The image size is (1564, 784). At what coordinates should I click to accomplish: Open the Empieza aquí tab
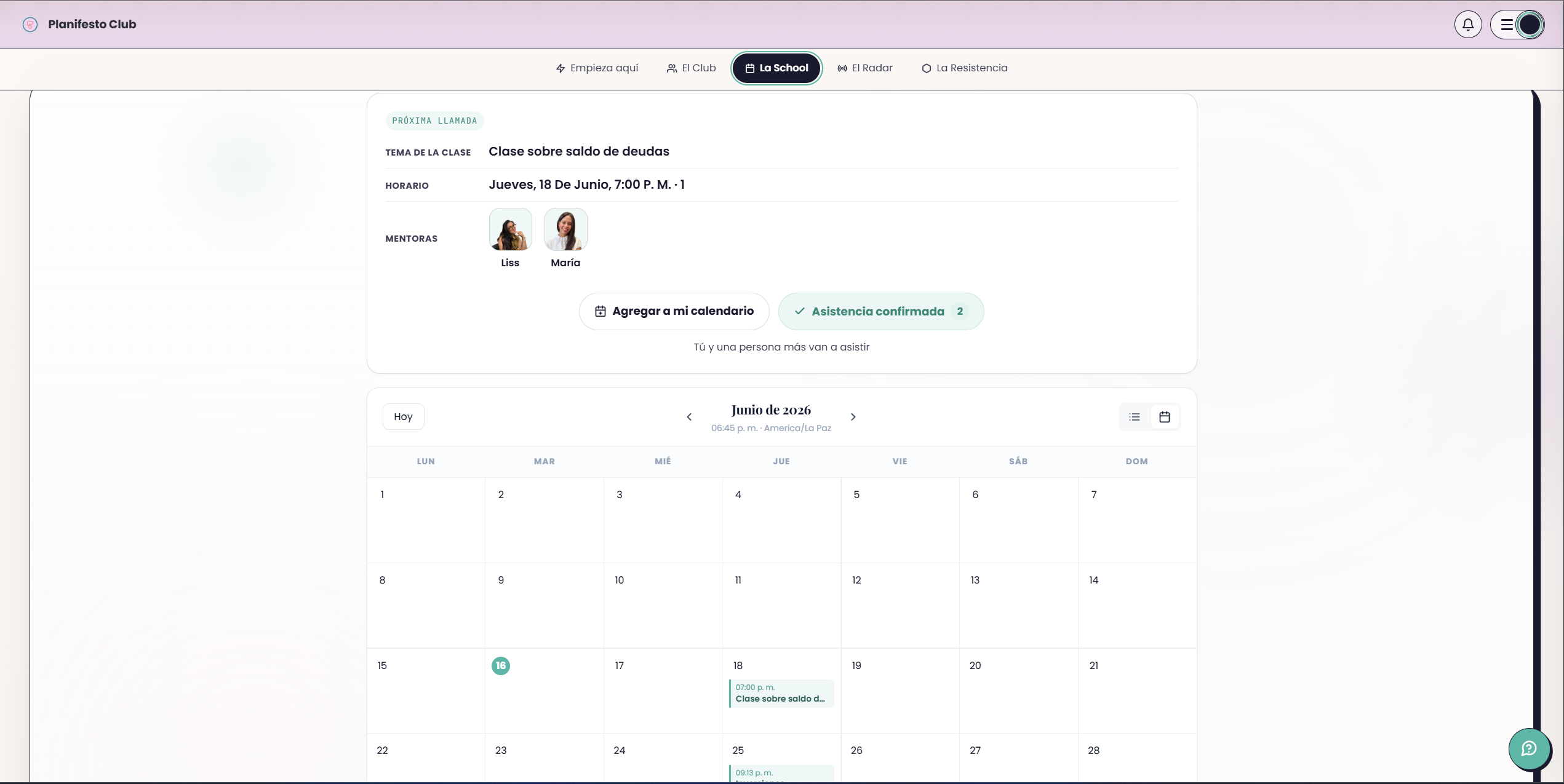coord(597,68)
